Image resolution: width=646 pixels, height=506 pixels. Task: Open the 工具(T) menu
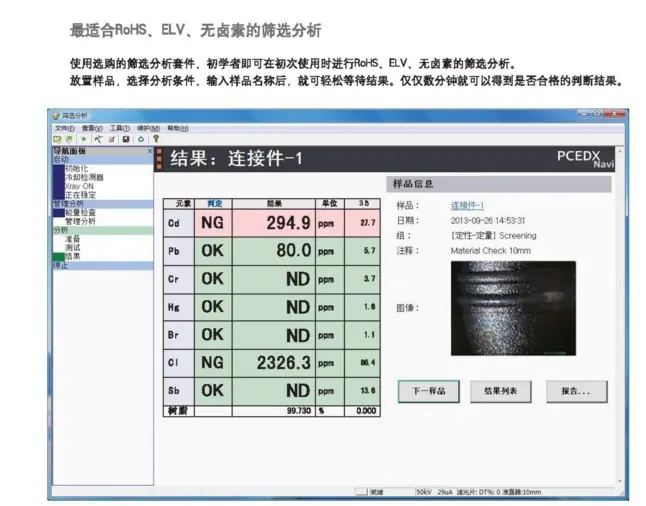[119, 129]
